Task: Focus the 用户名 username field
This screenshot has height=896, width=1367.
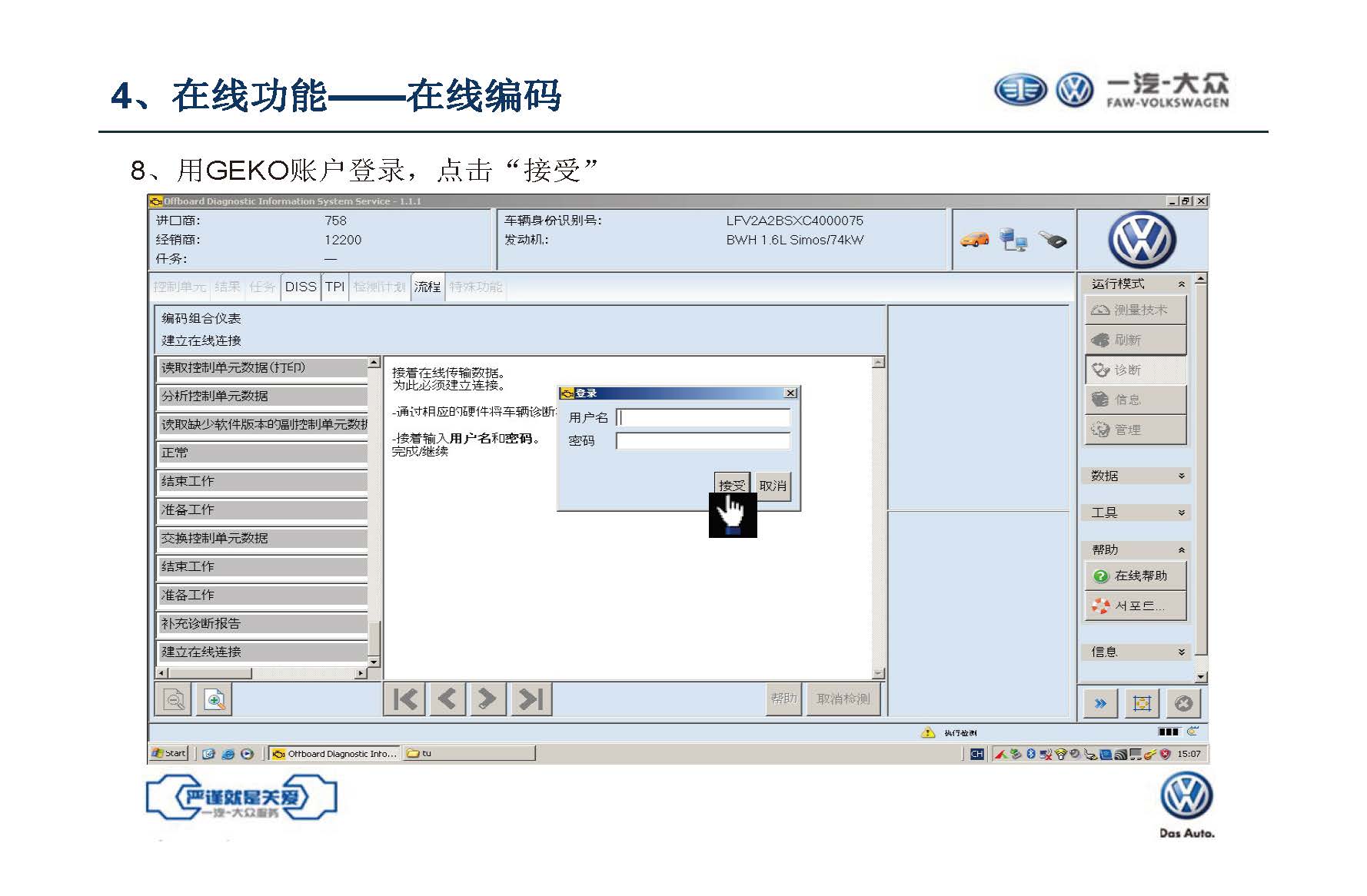Action: pyautogui.click(x=703, y=417)
